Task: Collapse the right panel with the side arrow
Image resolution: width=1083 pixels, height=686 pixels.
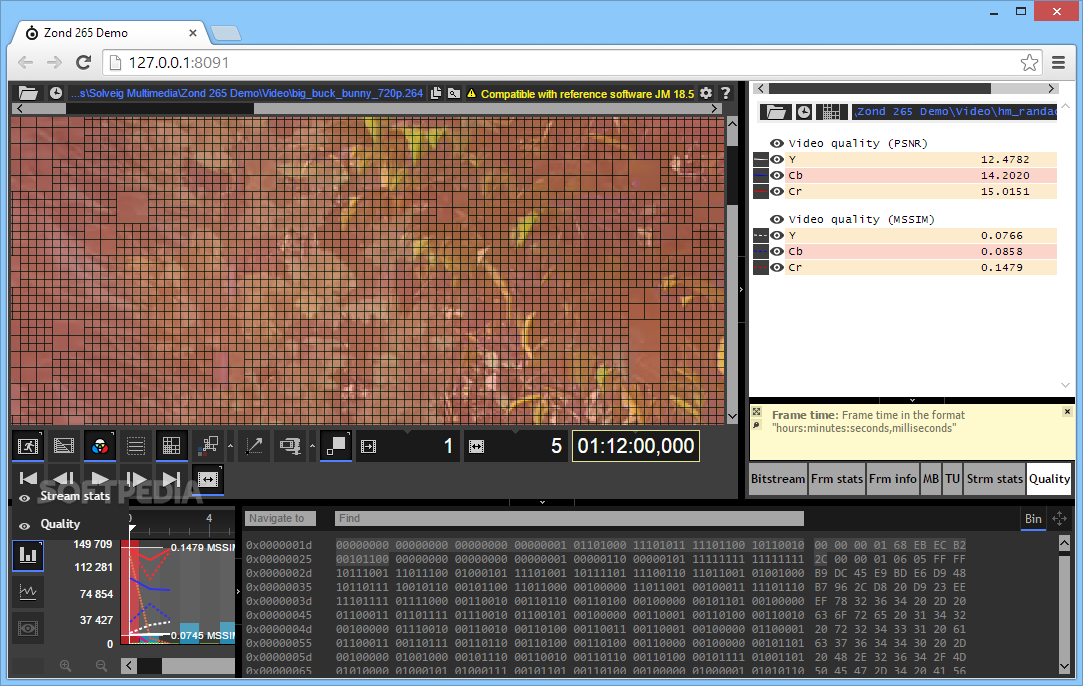Action: (x=741, y=289)
